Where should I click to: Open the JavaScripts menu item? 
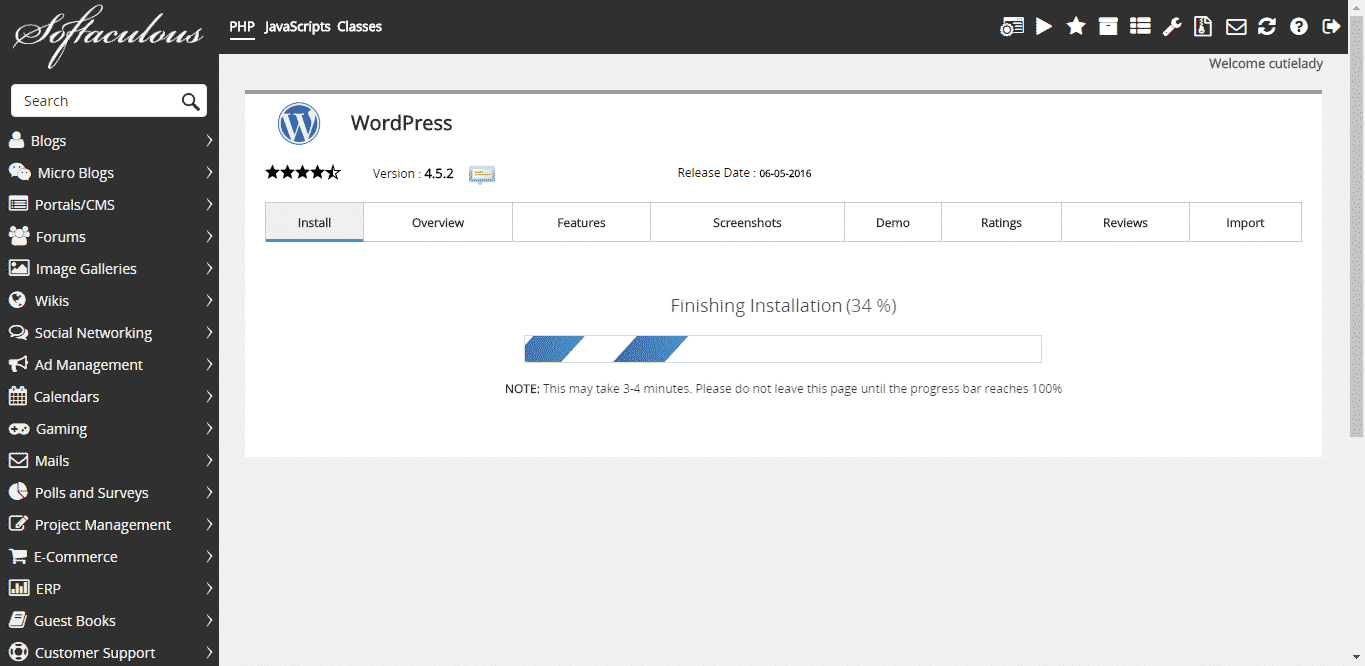coord(298,27)
